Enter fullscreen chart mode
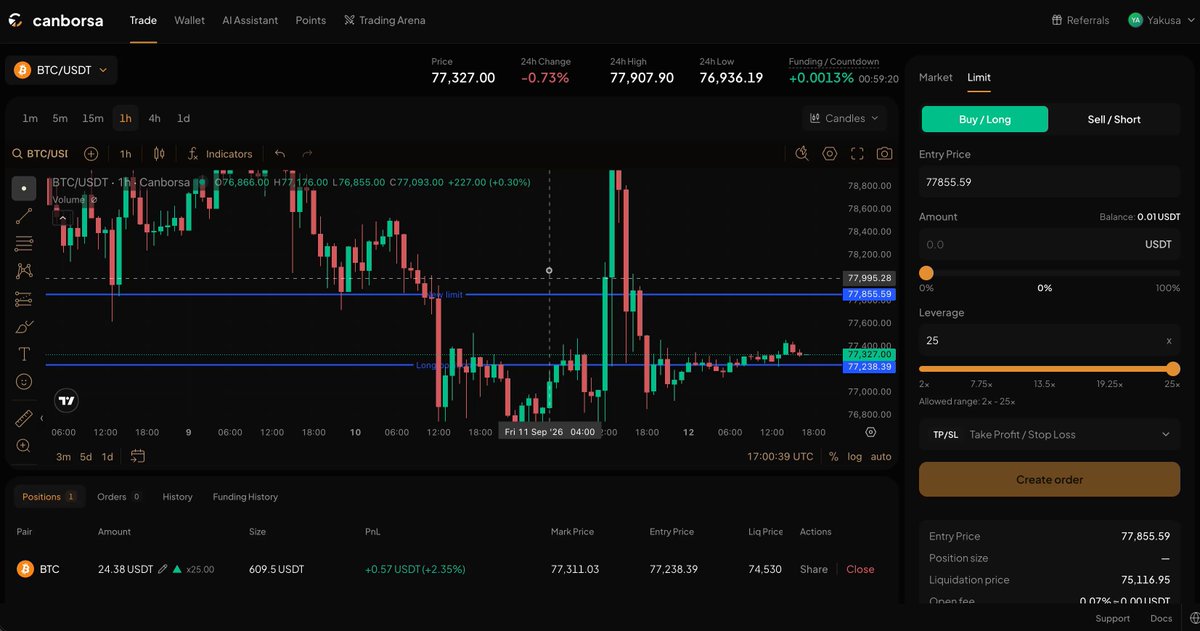Viewport: 1200px width, 631px height. coord(857,154)
